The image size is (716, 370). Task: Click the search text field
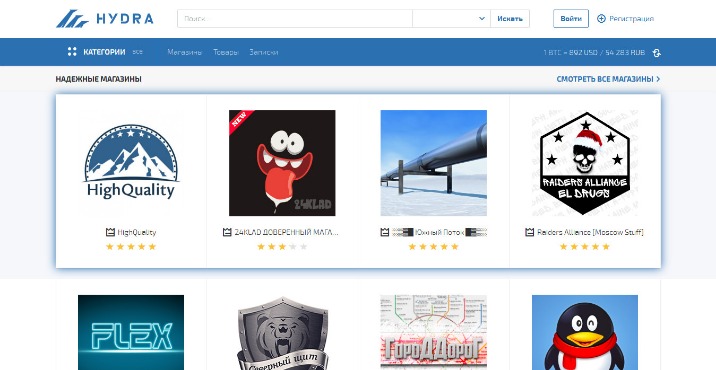295,19
